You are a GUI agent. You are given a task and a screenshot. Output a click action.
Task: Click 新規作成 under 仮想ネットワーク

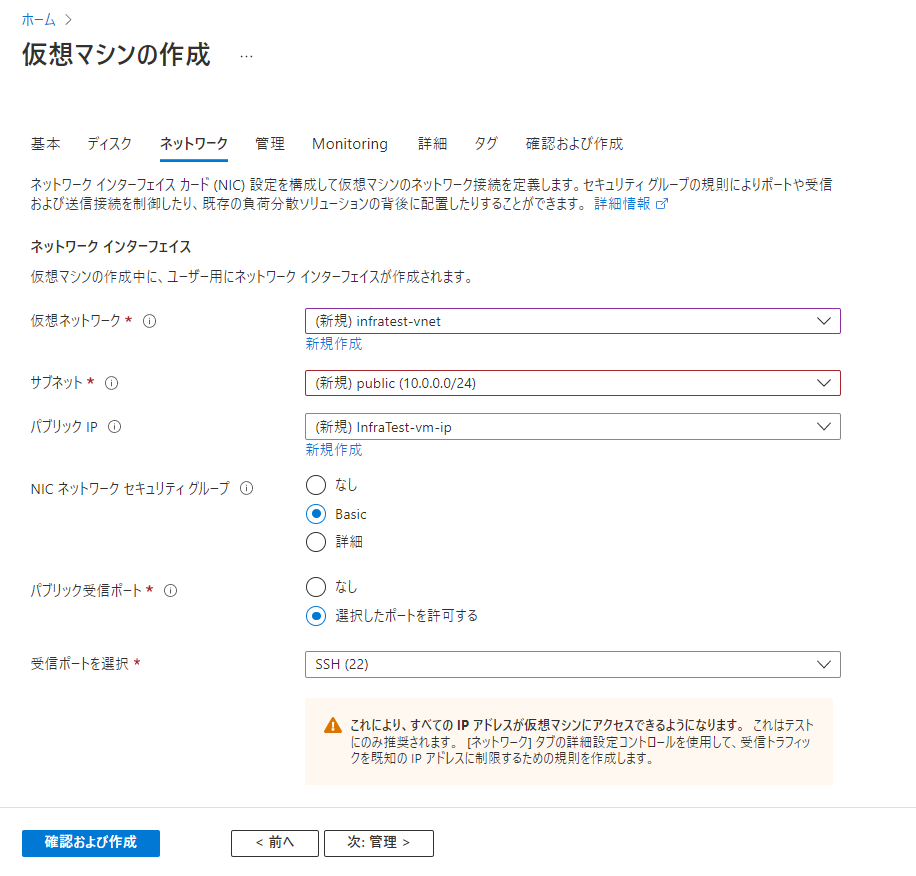point(334,344)
